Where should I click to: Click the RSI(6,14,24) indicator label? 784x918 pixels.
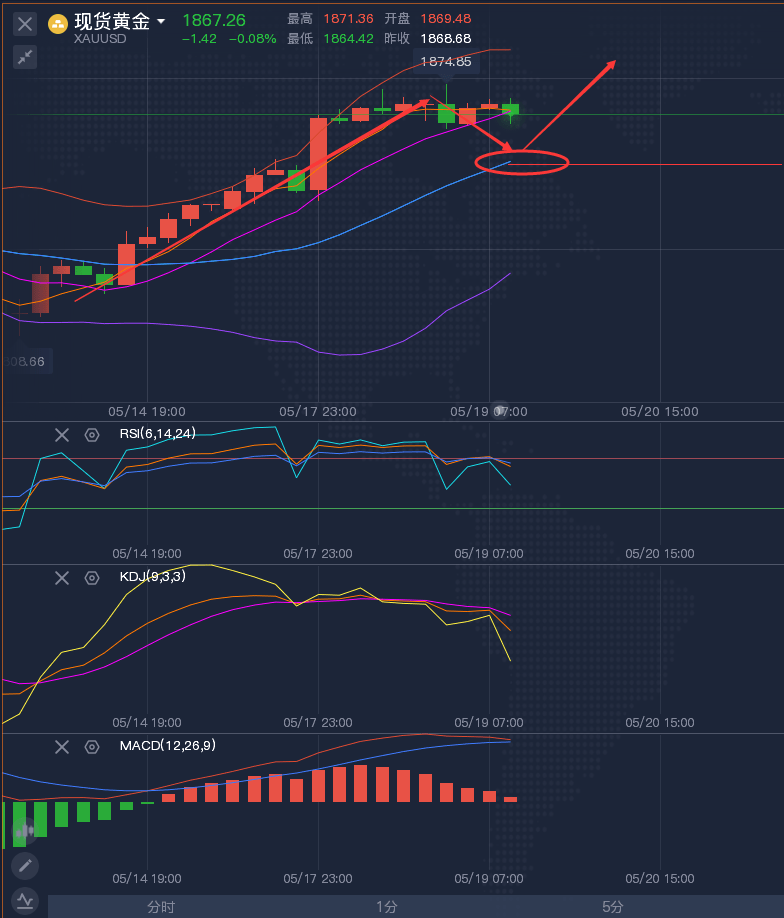tap(158, 433)
